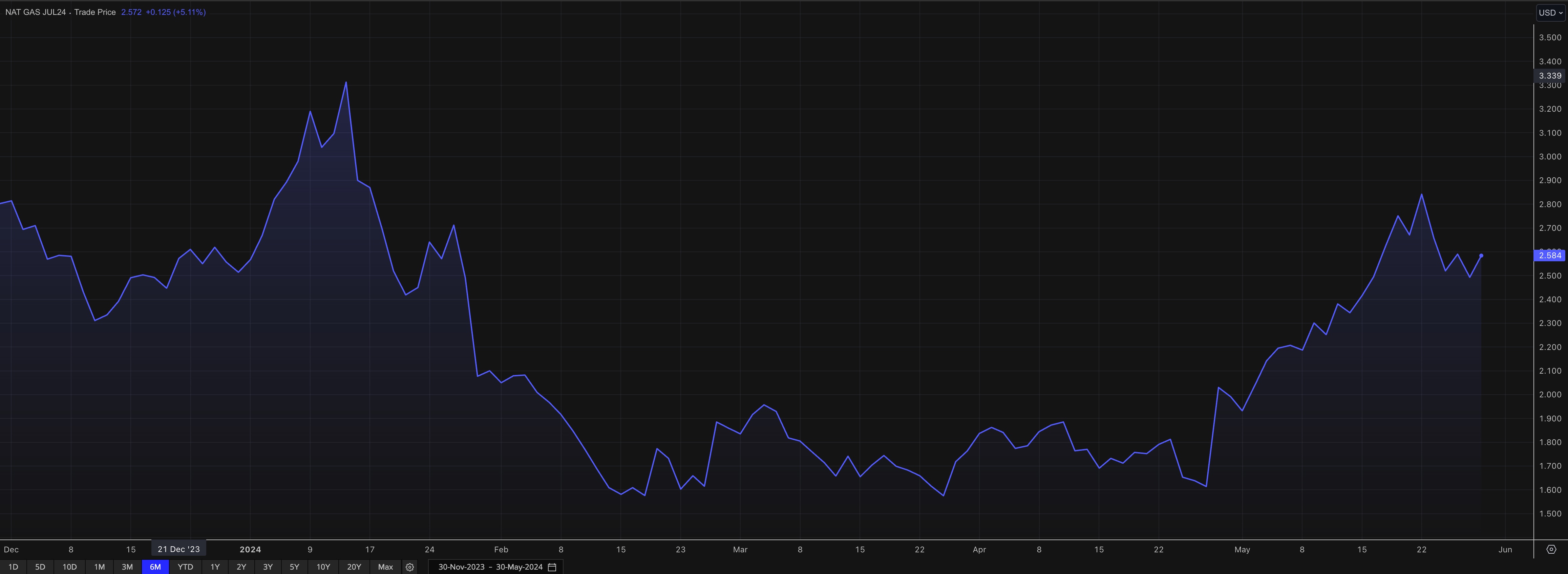Choose the 1M range button
1568x574 pixels.
coord(99,567)
